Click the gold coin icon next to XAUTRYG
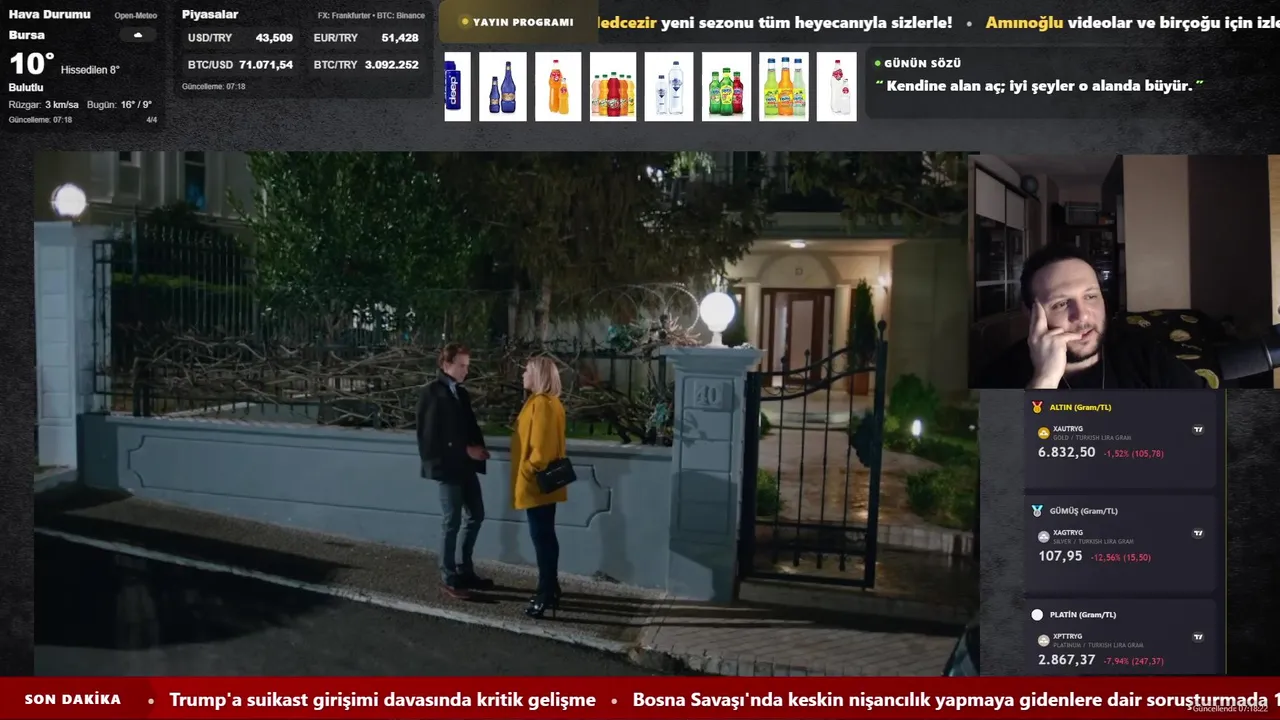Viewport: 1280px width, 720px height. (x=1044, y=433)
